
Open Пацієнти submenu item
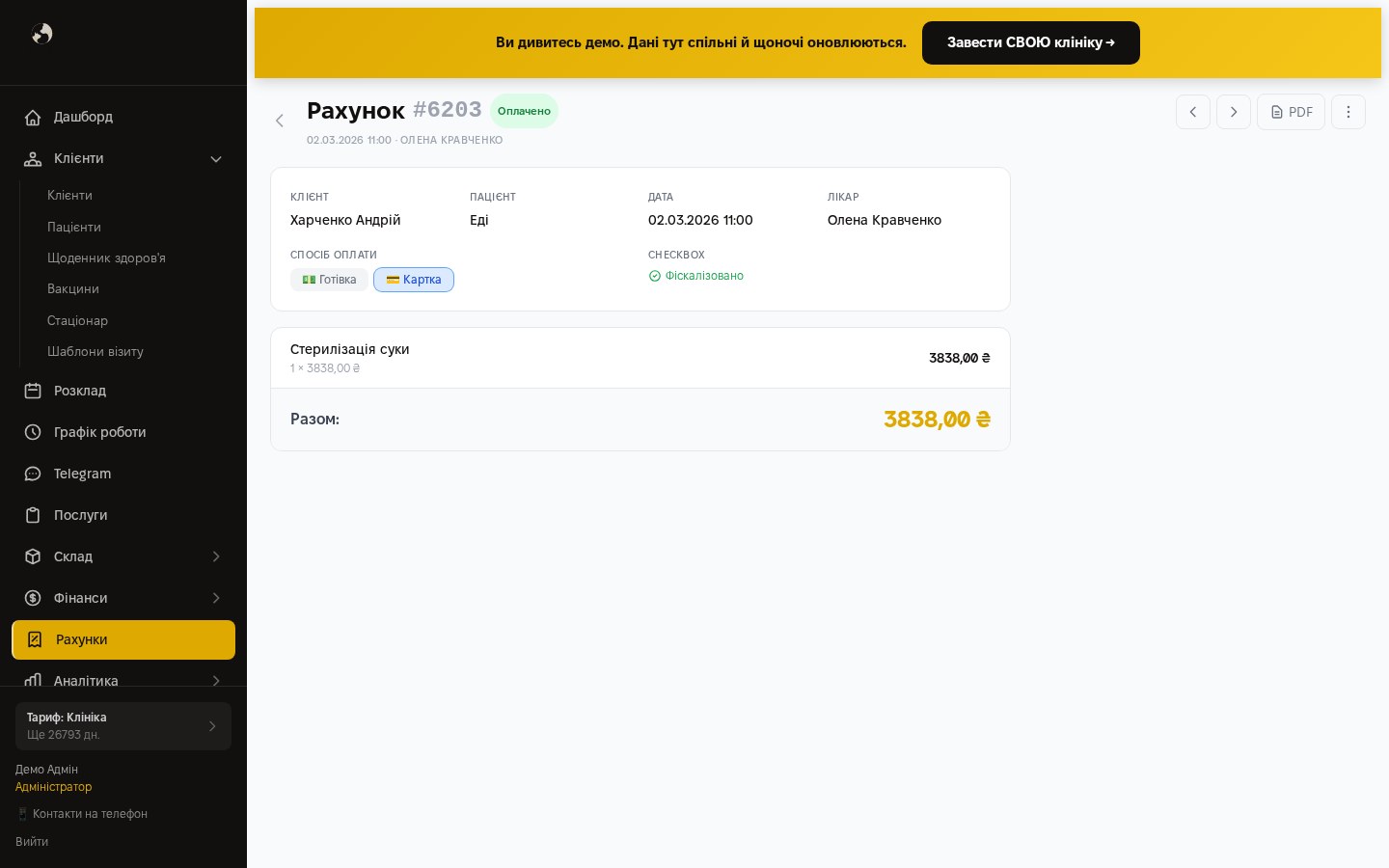coord(74,227)
